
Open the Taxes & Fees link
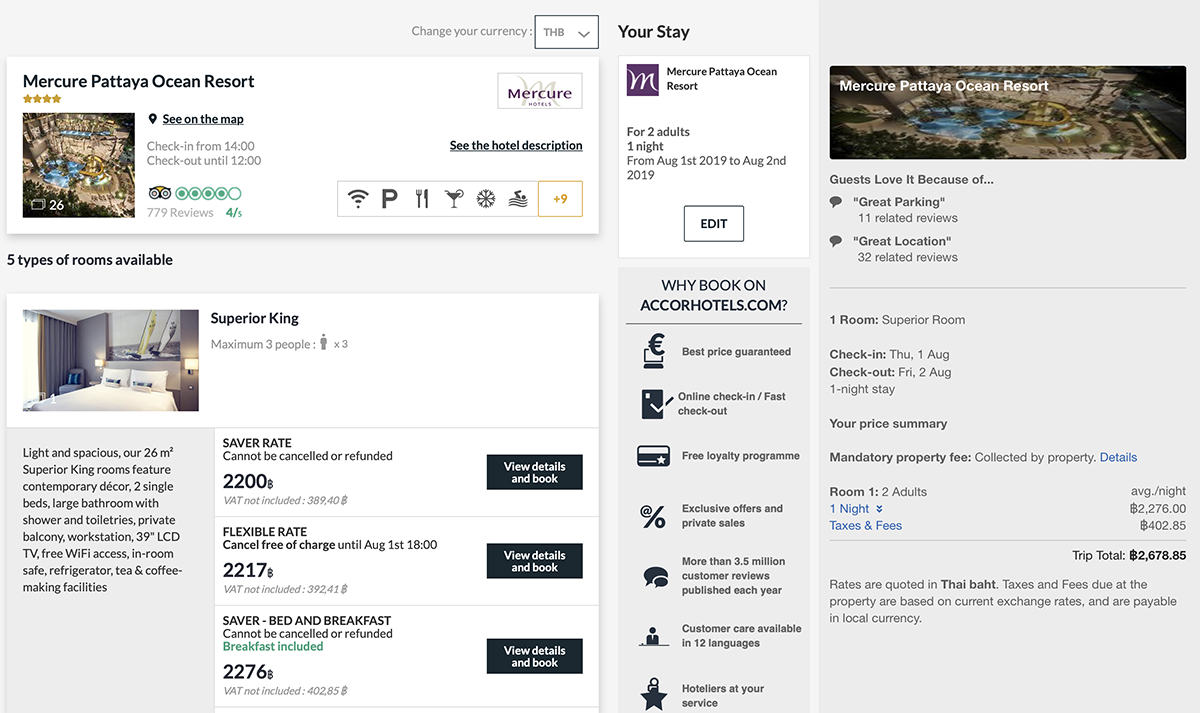point(866,525)
